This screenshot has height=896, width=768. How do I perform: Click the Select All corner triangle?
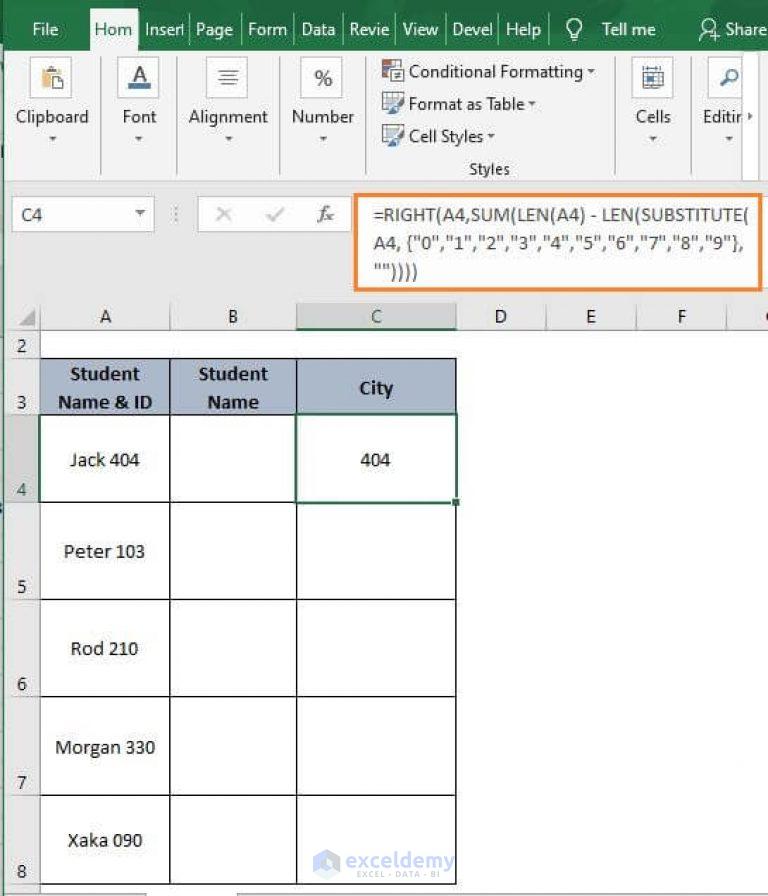[27, 317]
